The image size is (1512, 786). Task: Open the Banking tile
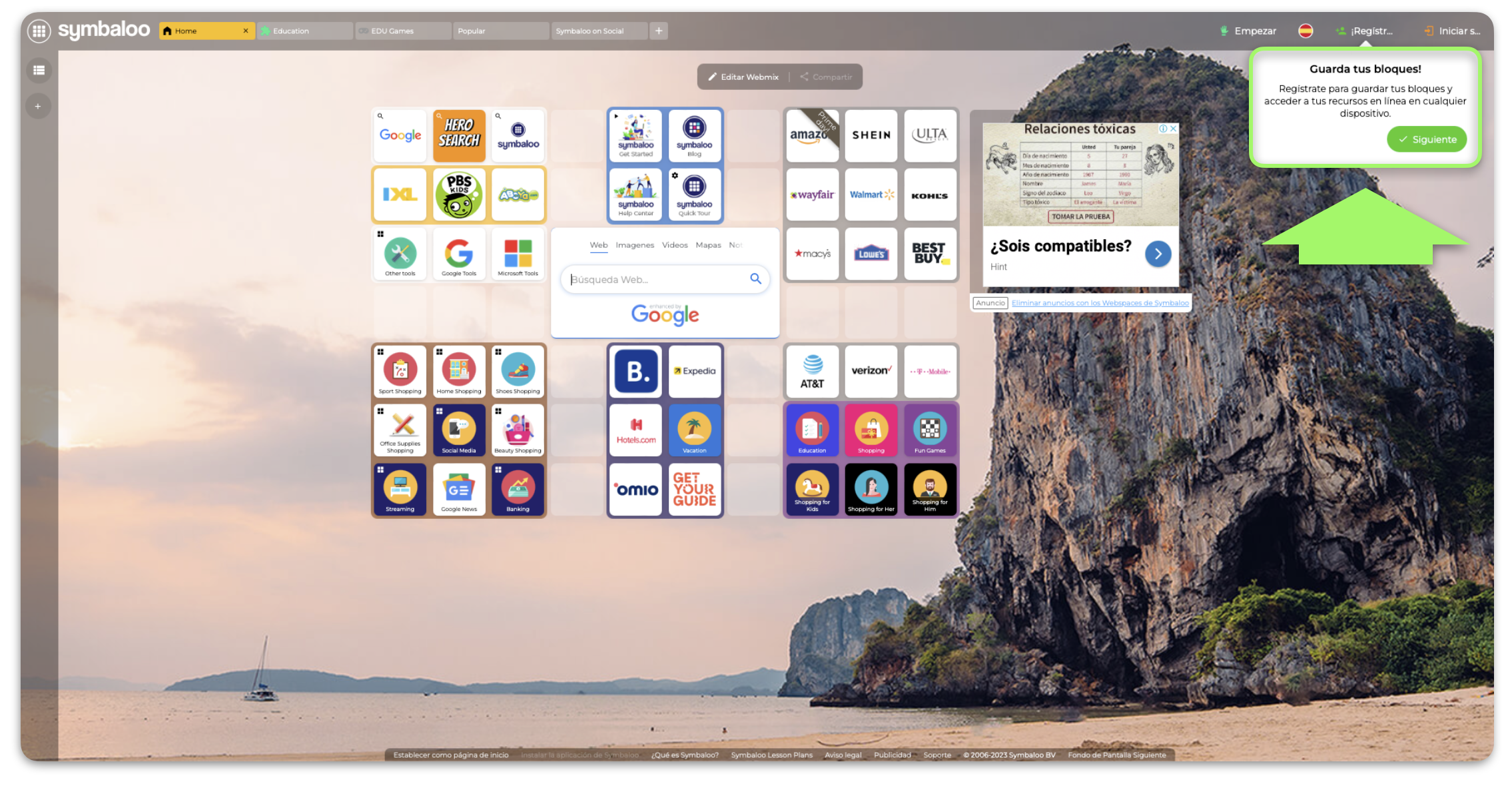[518, 490]
